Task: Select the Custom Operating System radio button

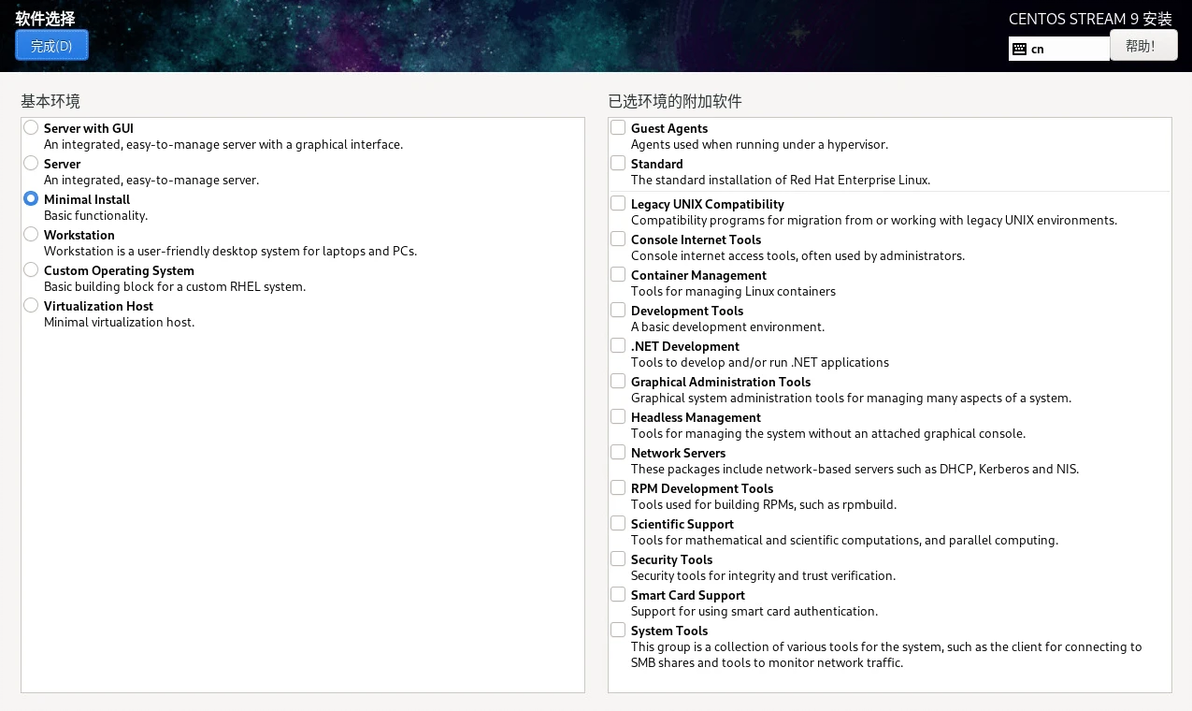Action: click(x=31, y=270)
